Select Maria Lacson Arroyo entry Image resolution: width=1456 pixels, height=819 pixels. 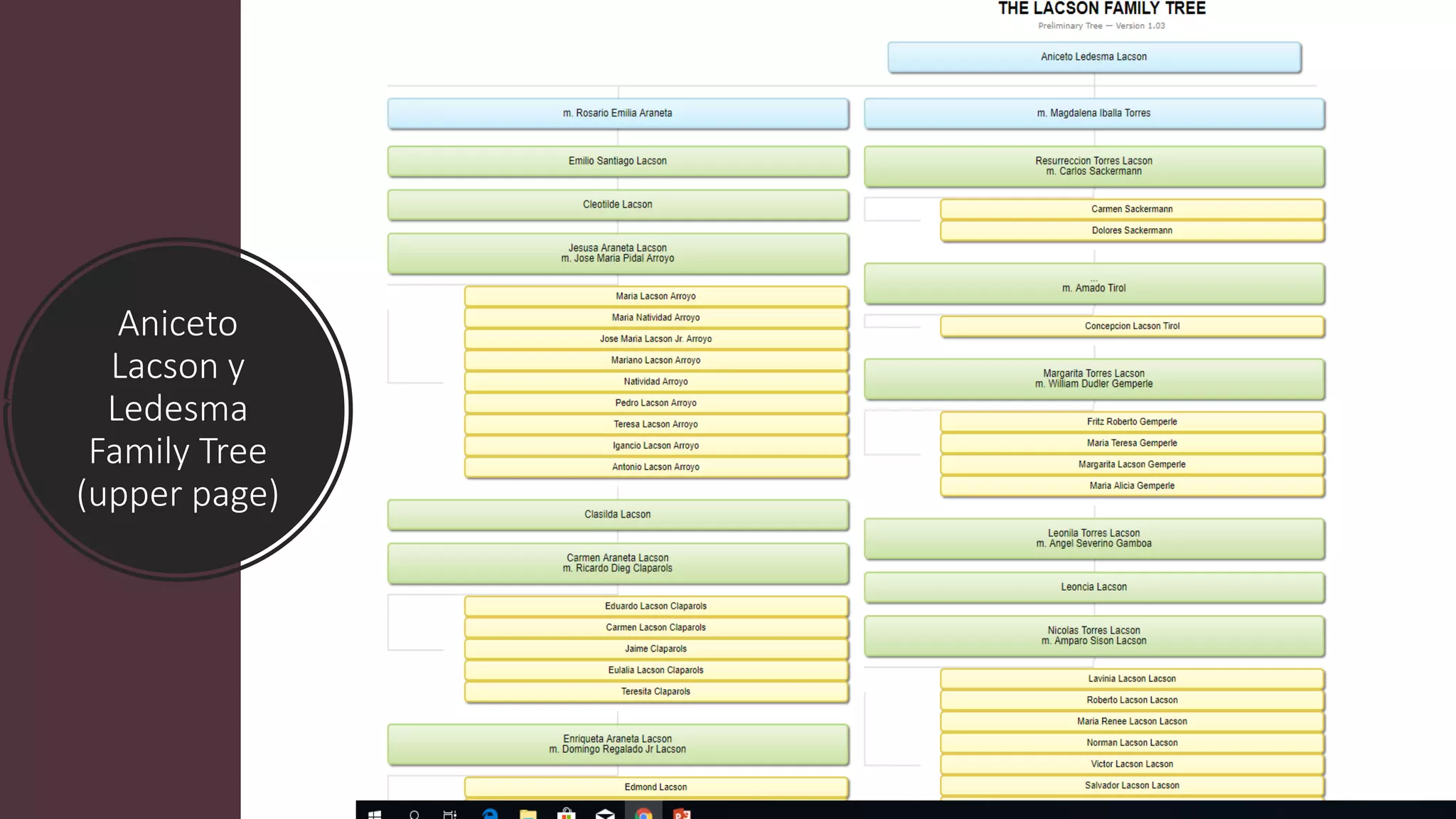[x=655, y=296]
